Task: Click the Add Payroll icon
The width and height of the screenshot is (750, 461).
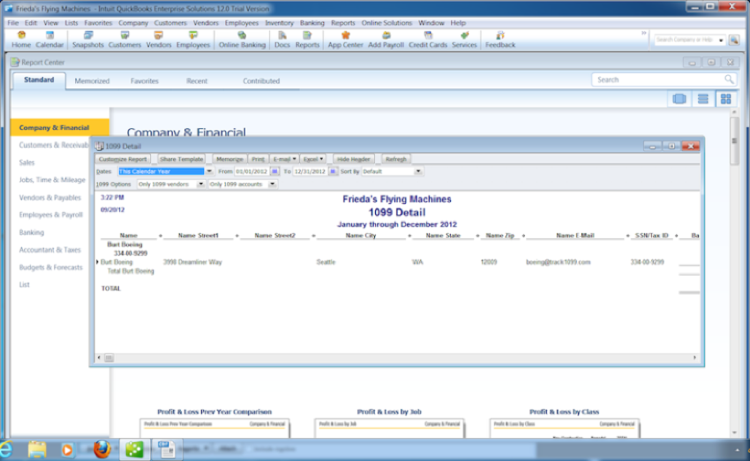Action: pyautogui.click(x=386, y=40)
